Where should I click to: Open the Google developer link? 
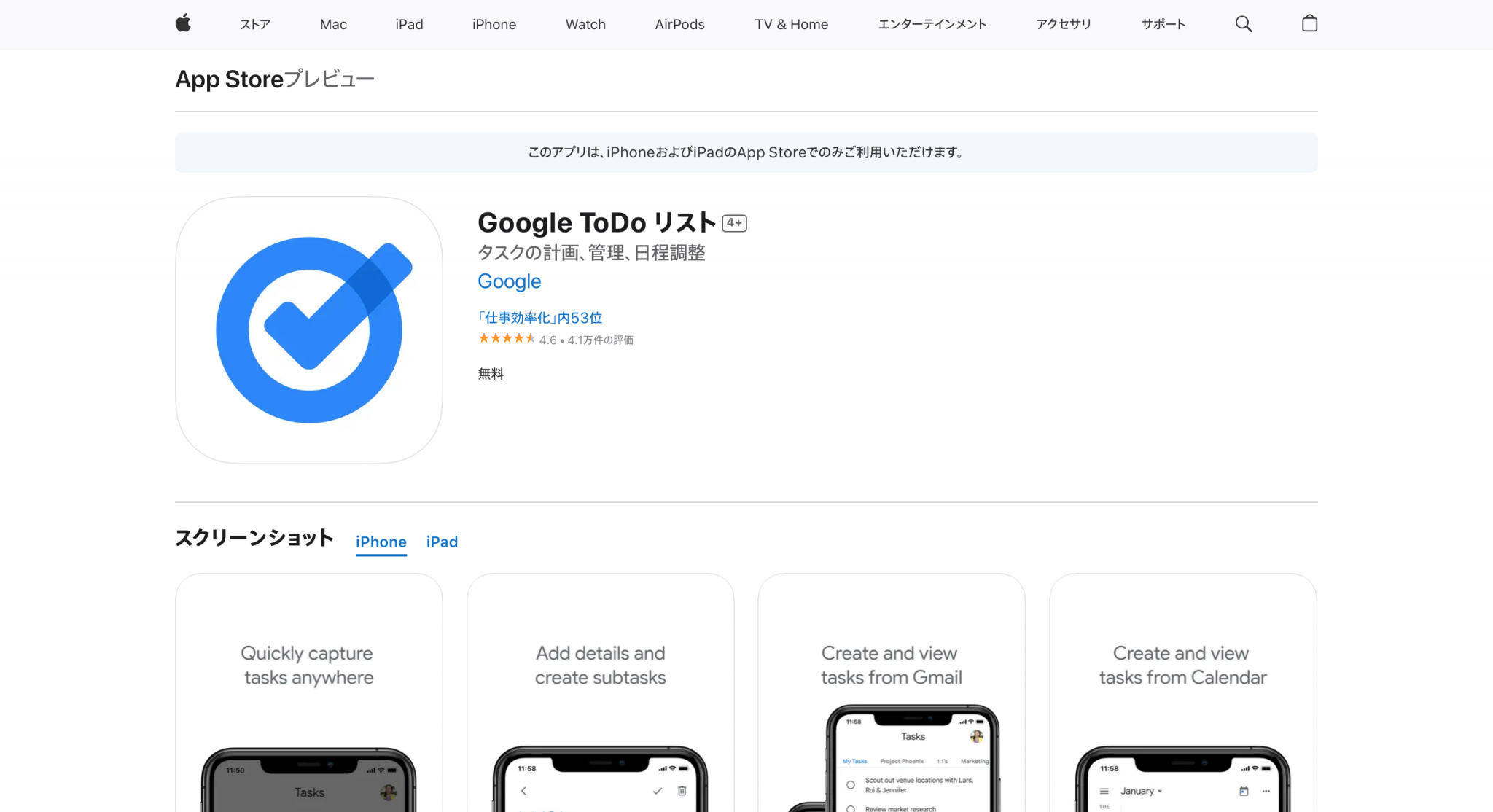click(x=509, y=281)
